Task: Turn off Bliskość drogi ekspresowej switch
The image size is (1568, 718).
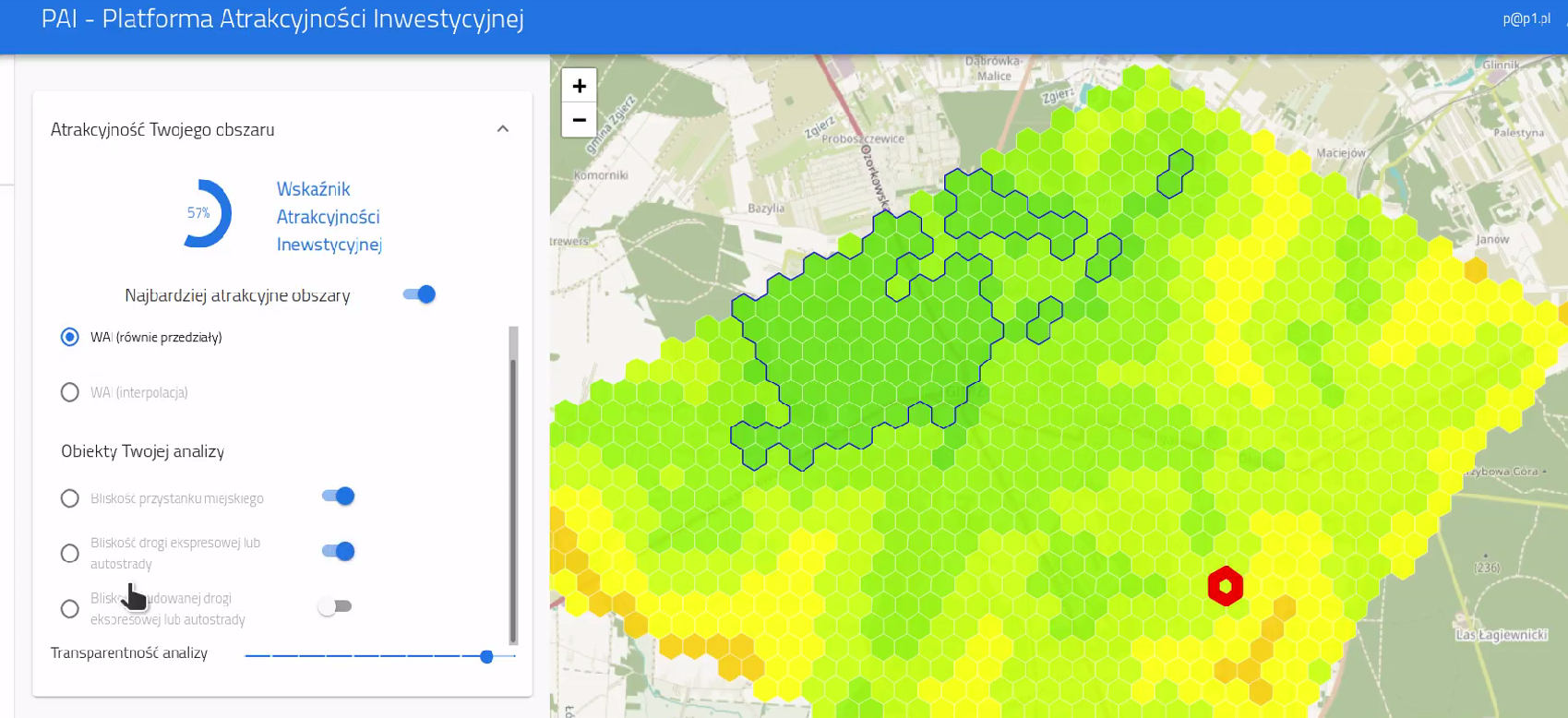Action: tap(338, 551)
